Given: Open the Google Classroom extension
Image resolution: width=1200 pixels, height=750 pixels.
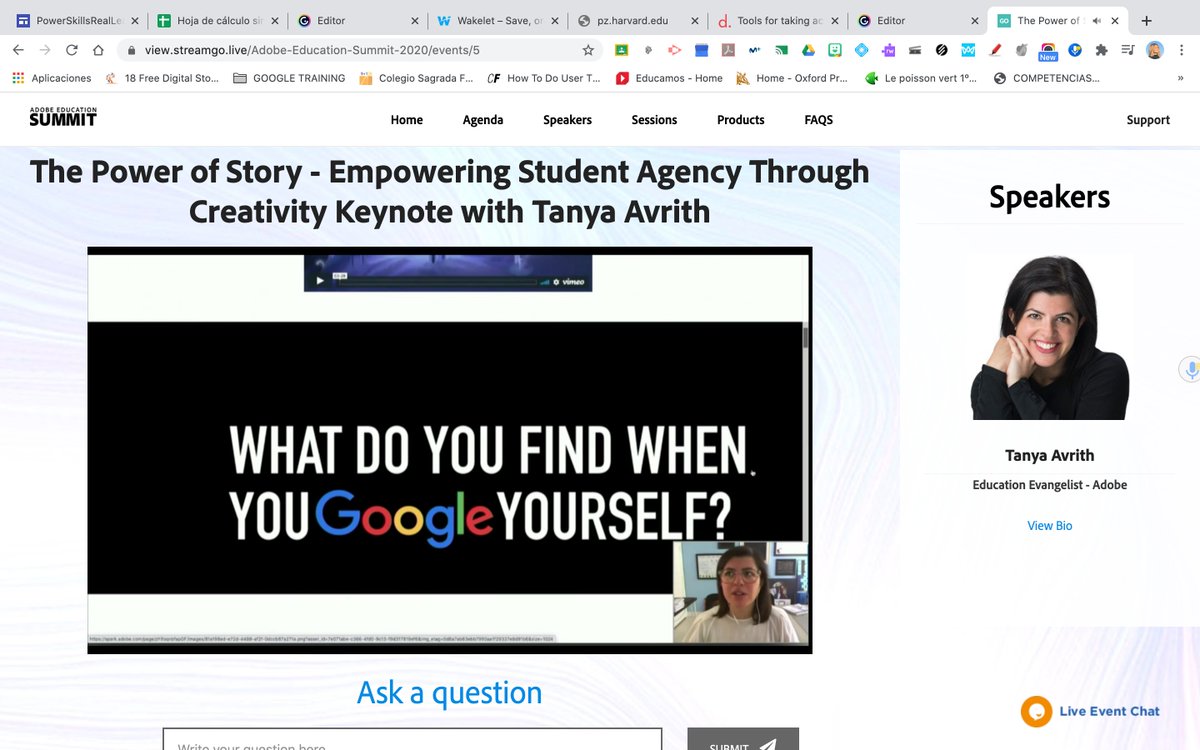Looking at the screenshot, I should 621,50.
